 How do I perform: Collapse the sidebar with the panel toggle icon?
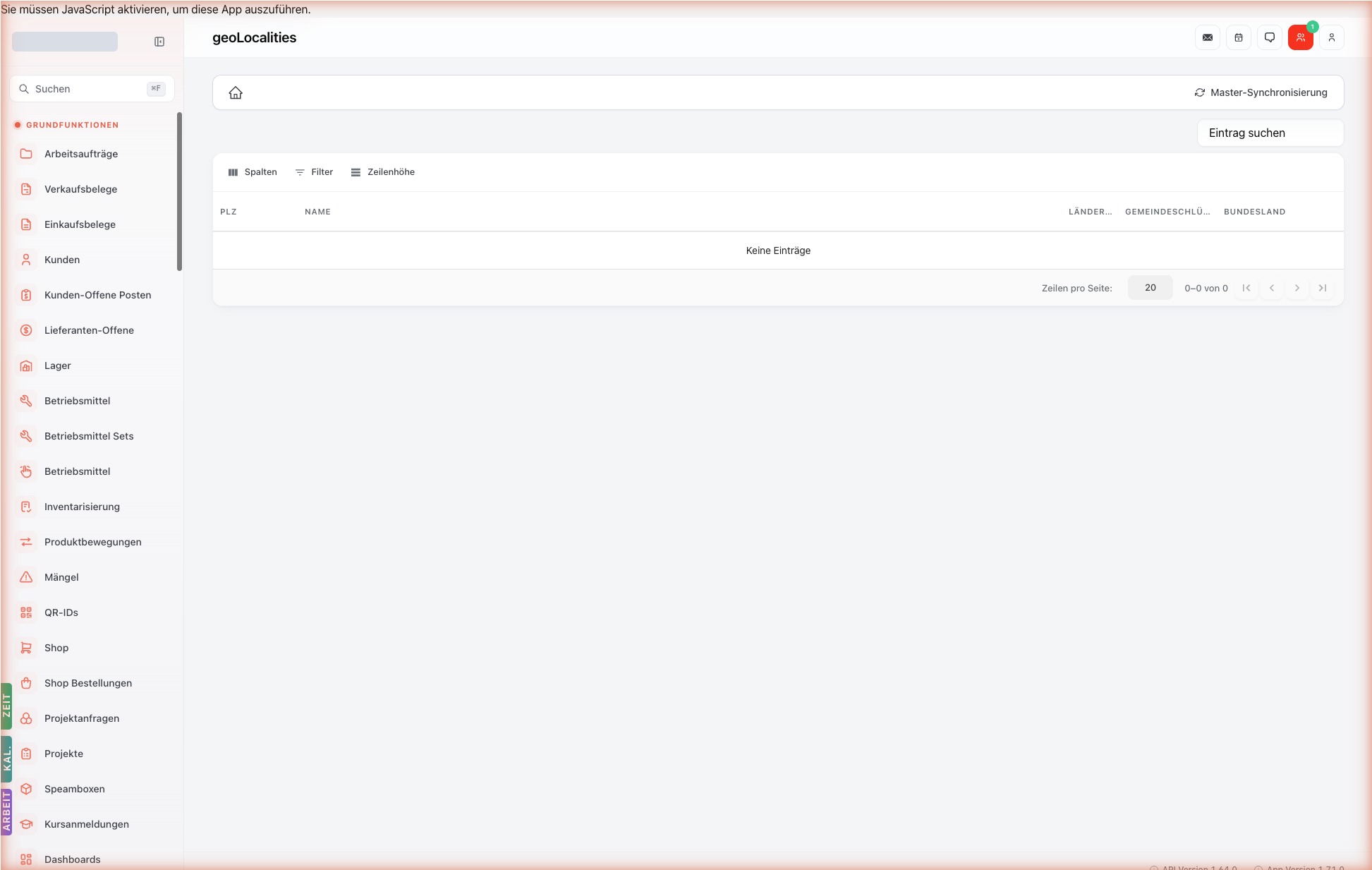tap(159, 42)
